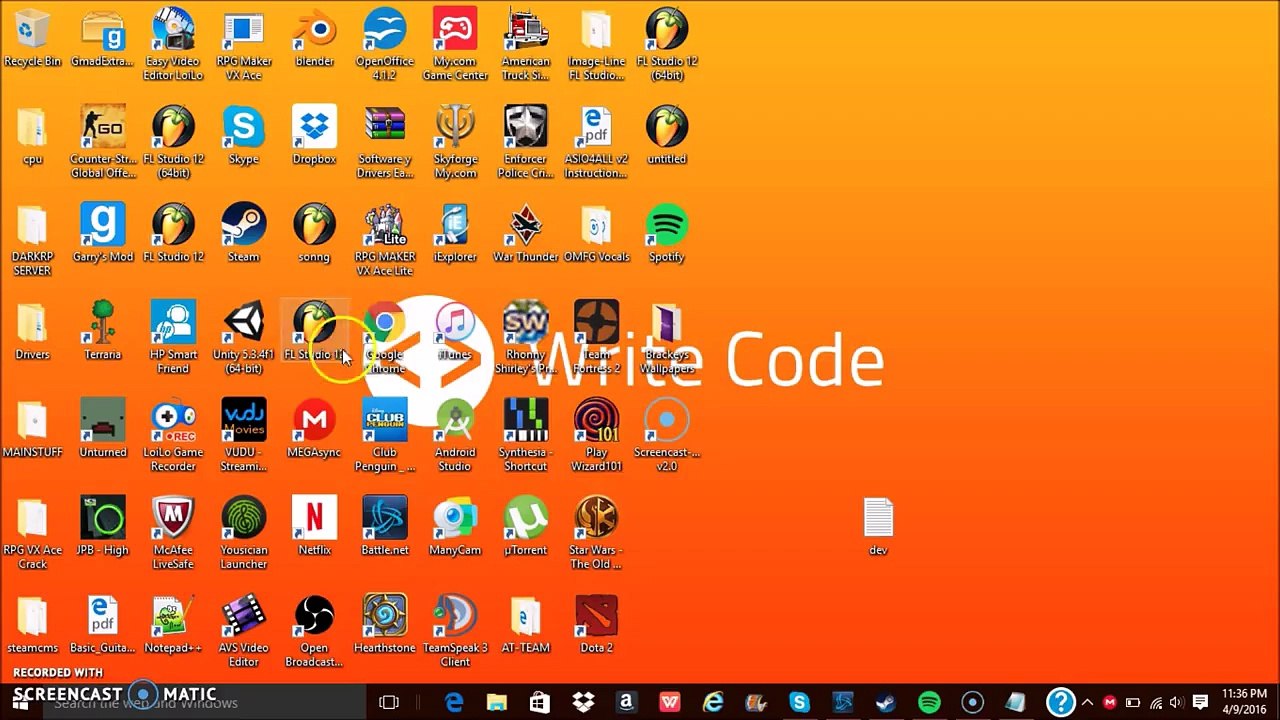Launch iTunes from the desktop
This screenshot has height=720, width=1280.
click(455, 331)
